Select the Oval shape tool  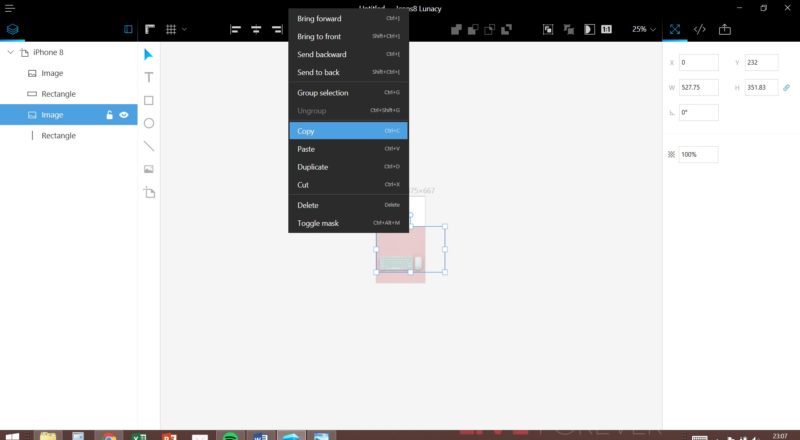coord(149,123)
